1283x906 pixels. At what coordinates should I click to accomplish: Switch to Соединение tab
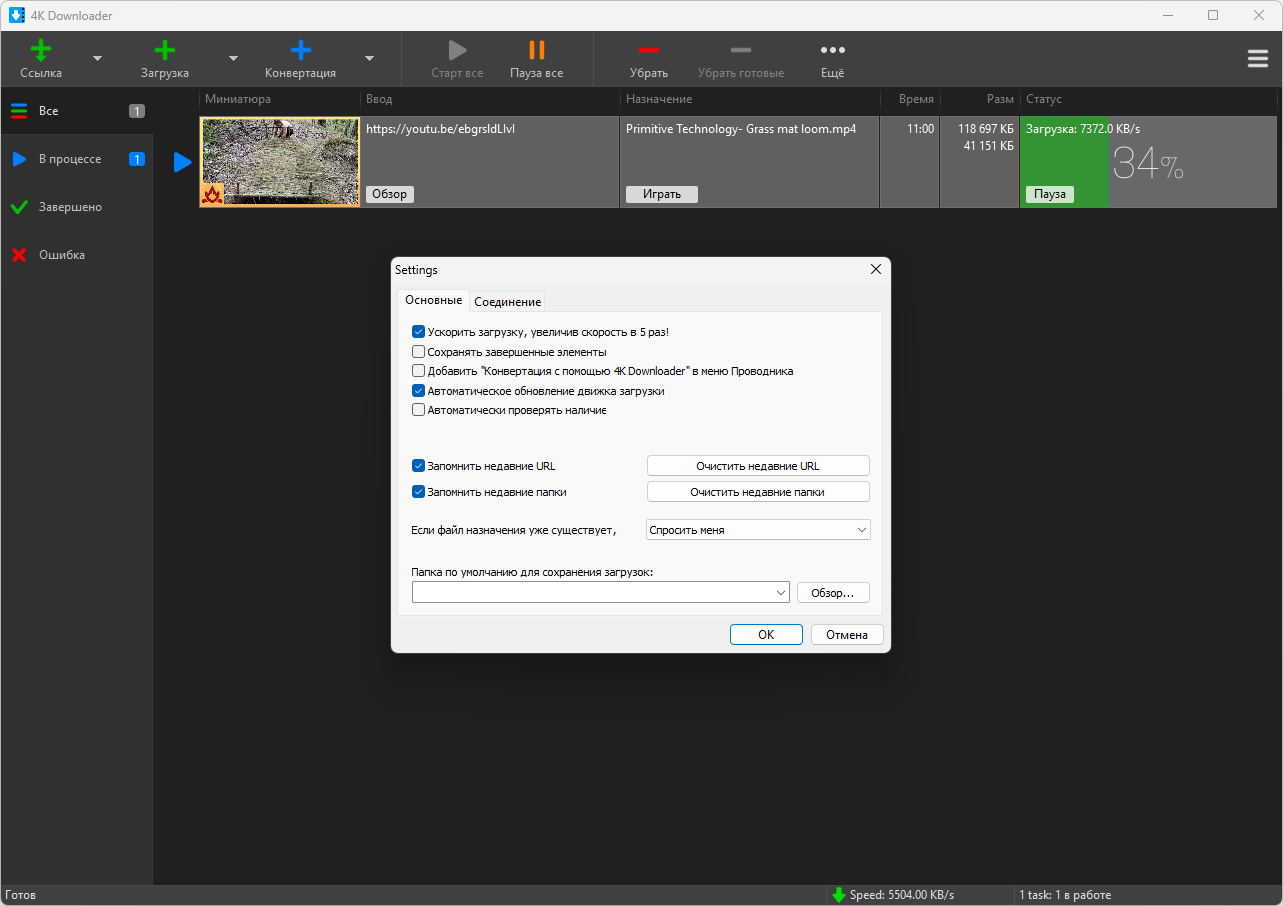point(507,302)
